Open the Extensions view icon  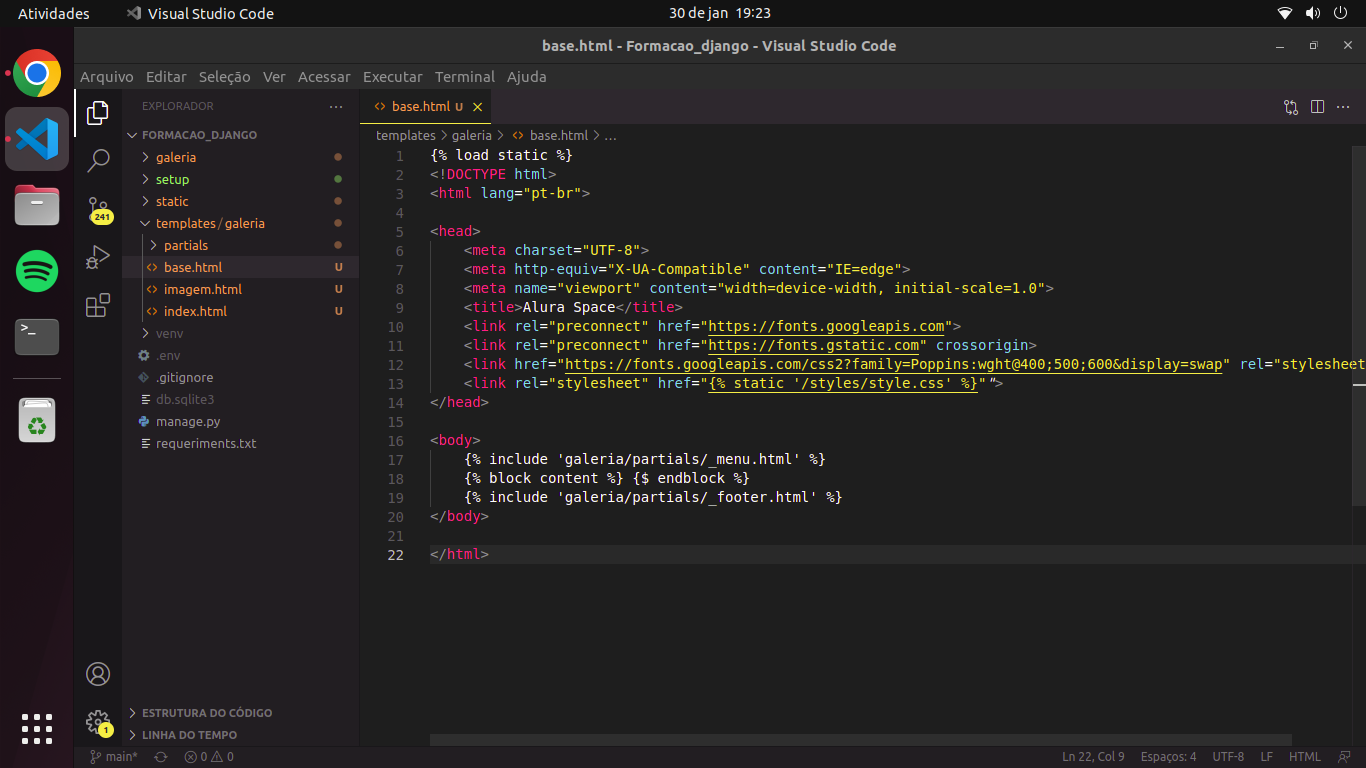coord(98,305)
